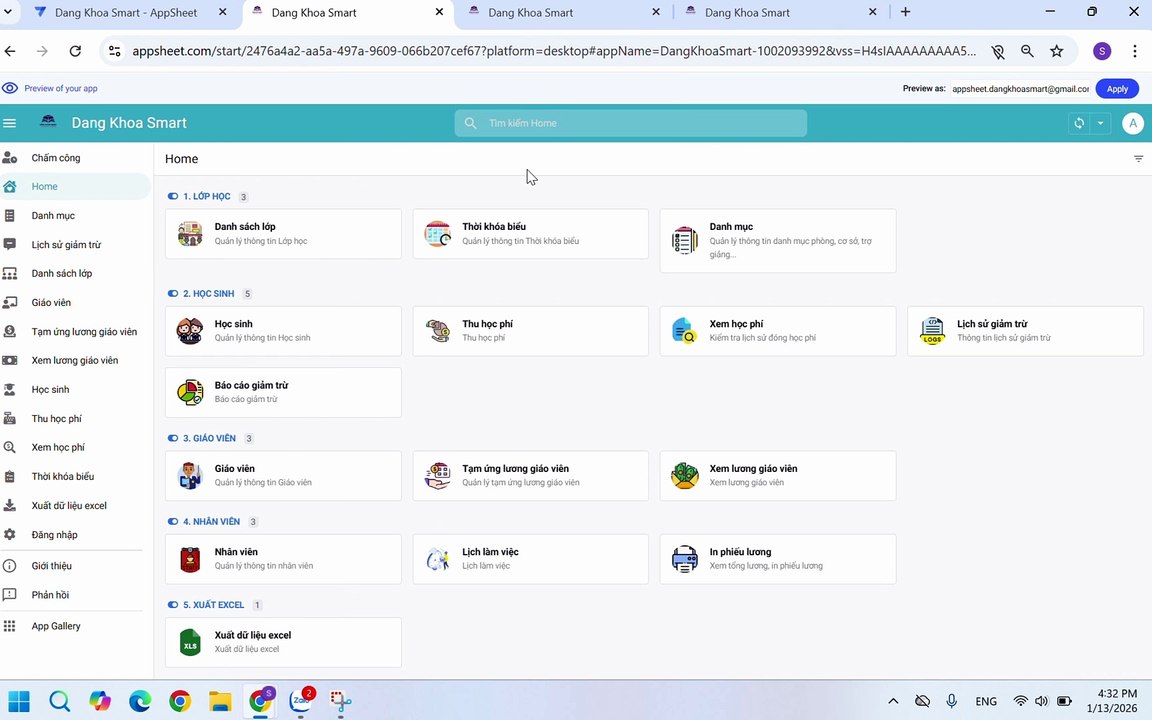Open sidebar Danh mục item
This screenshot has width=1152, height=720.
click(75, 215)
